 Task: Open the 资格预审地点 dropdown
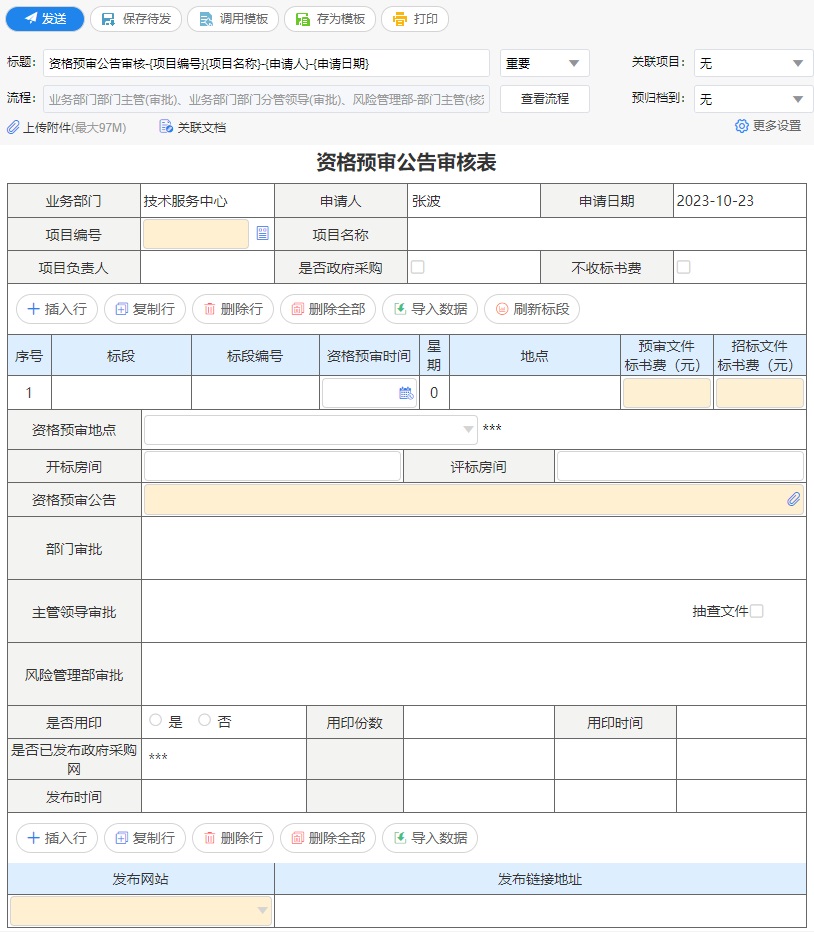310,430
